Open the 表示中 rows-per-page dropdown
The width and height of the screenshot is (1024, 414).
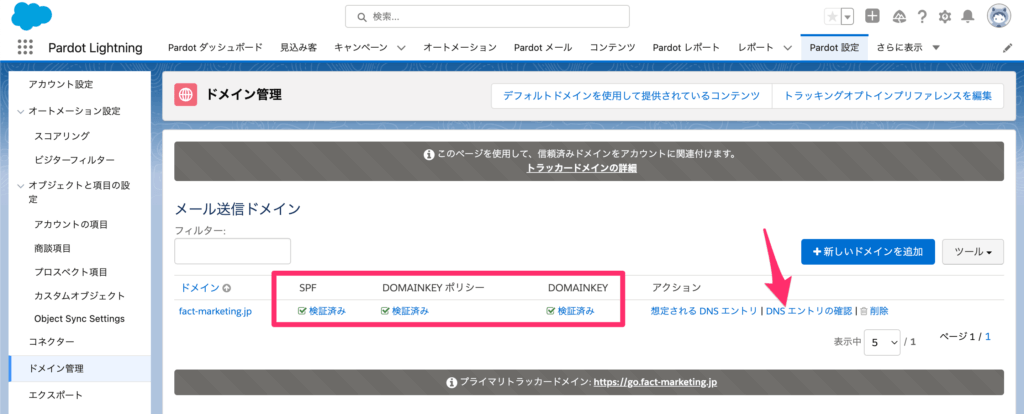click(882, 342)
